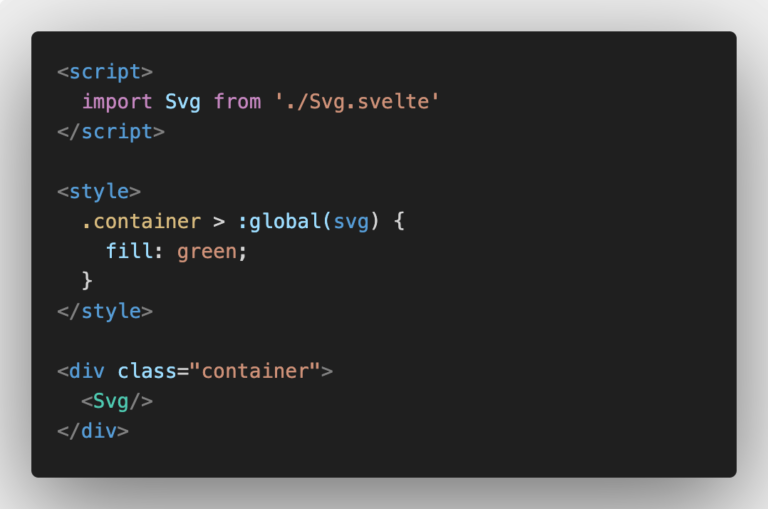Click the closing script tag

point(111,132)
